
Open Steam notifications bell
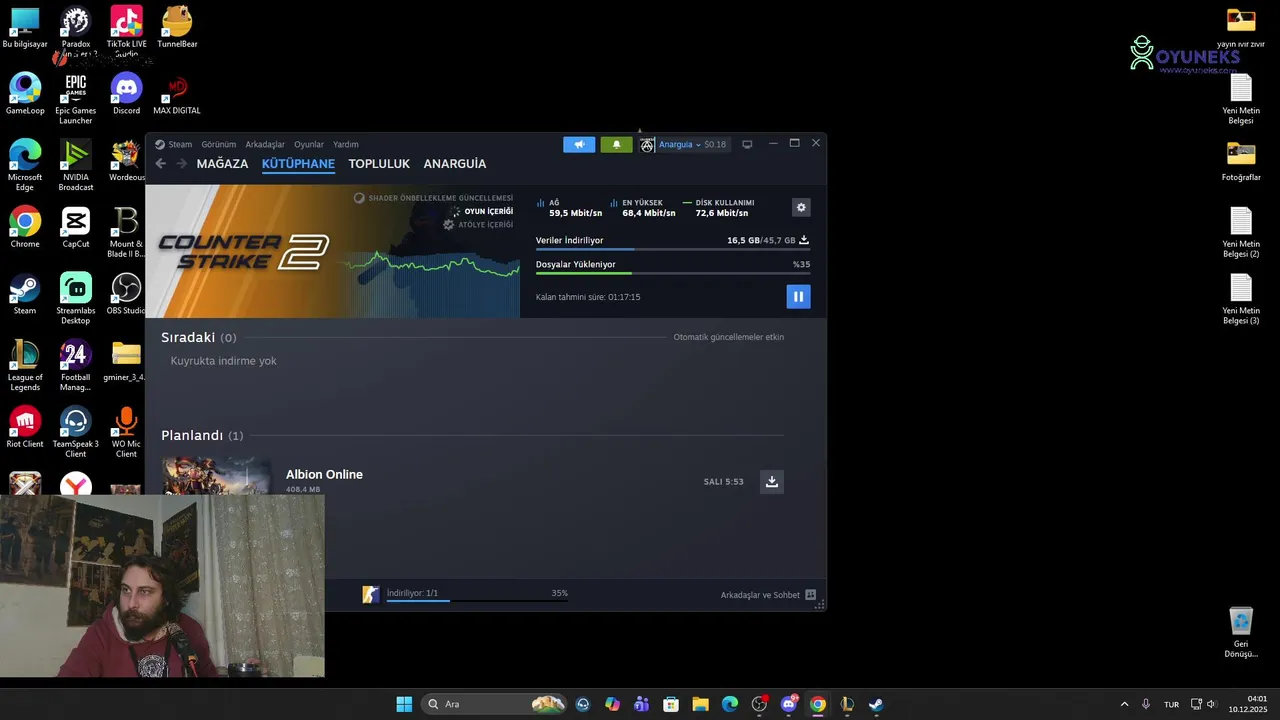point(616,144)
